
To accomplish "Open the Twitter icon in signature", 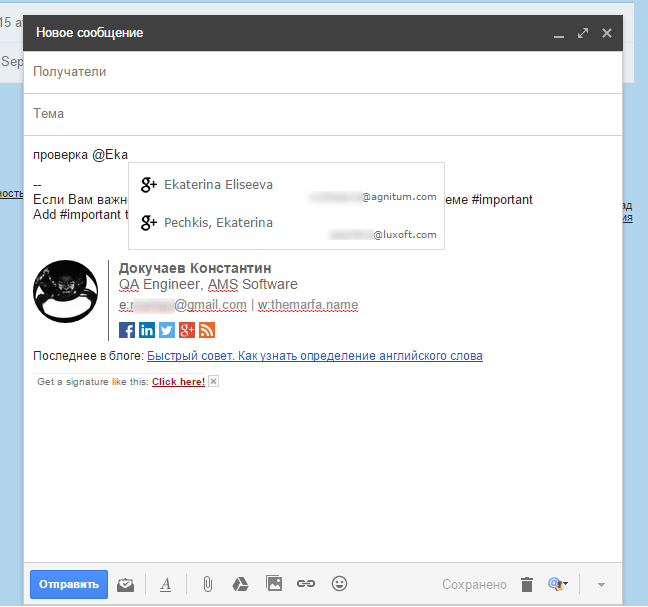I will click(x=167, y=330).
